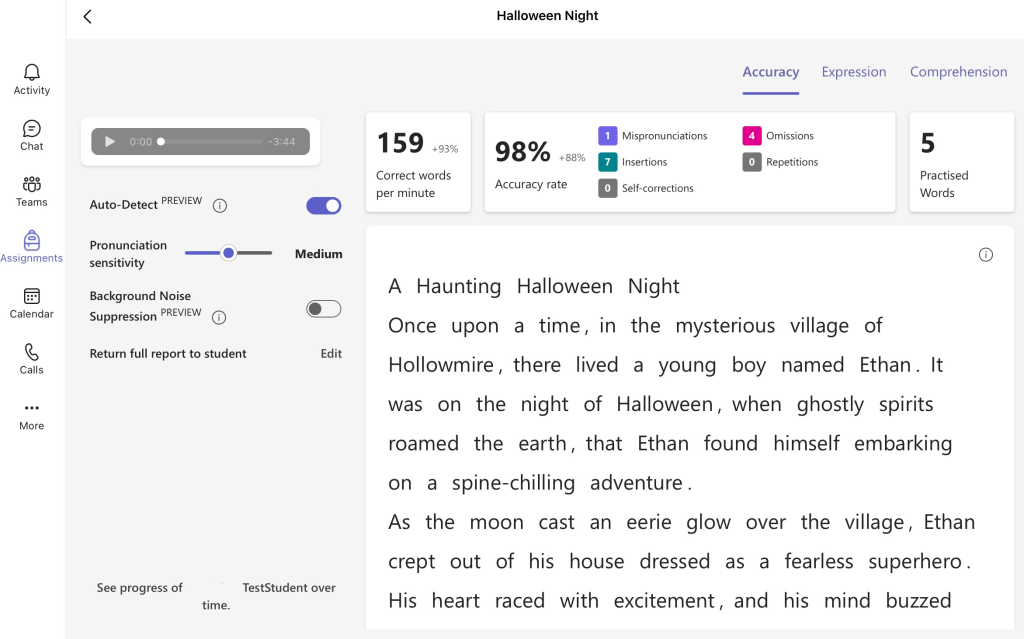Enable Background Noise Suppression toggle
This screenshot has width=1024, height=639.
click(323, 309)
